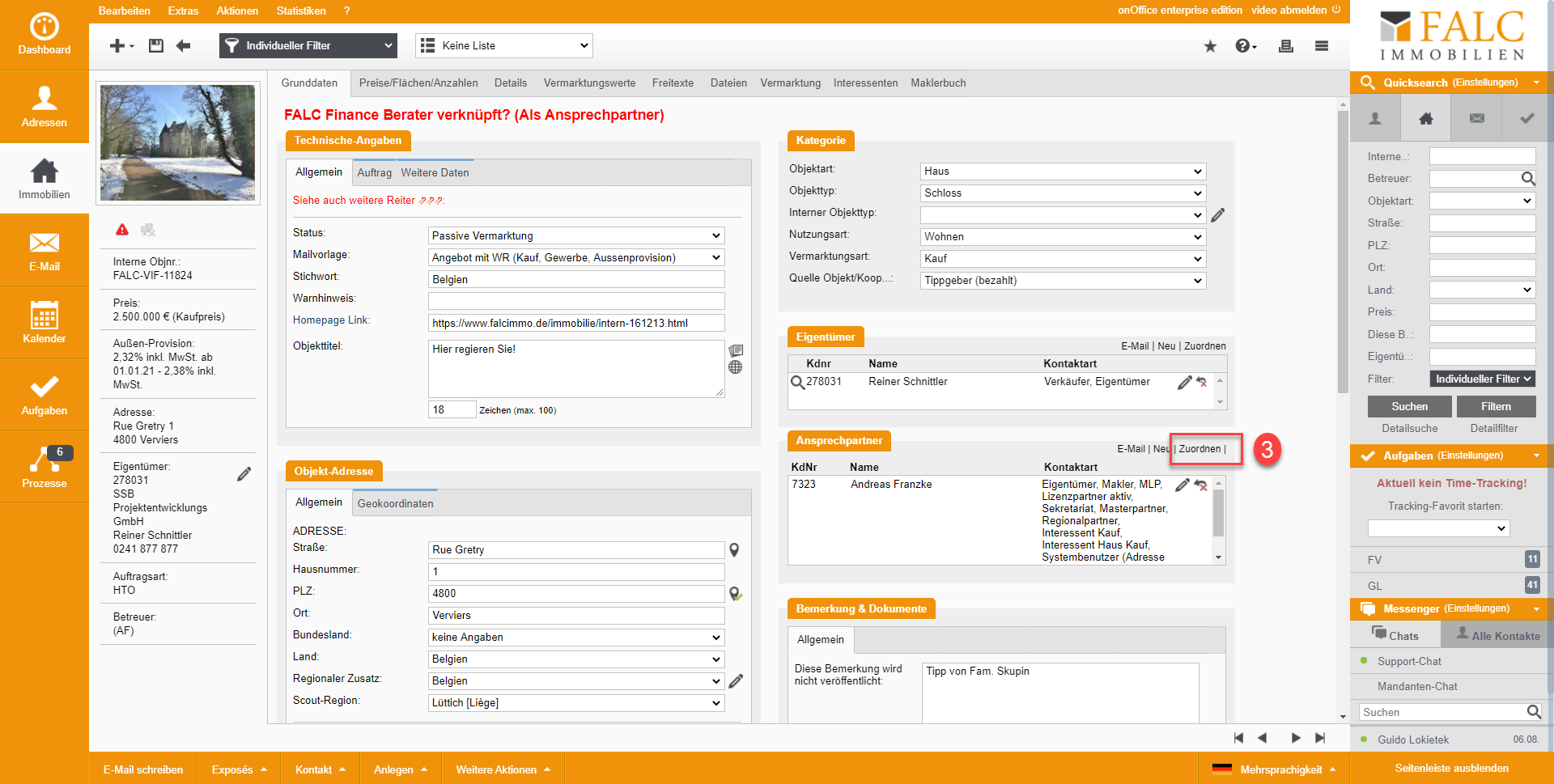Mark record as favorite with star icon

[x=1210, y=46]
